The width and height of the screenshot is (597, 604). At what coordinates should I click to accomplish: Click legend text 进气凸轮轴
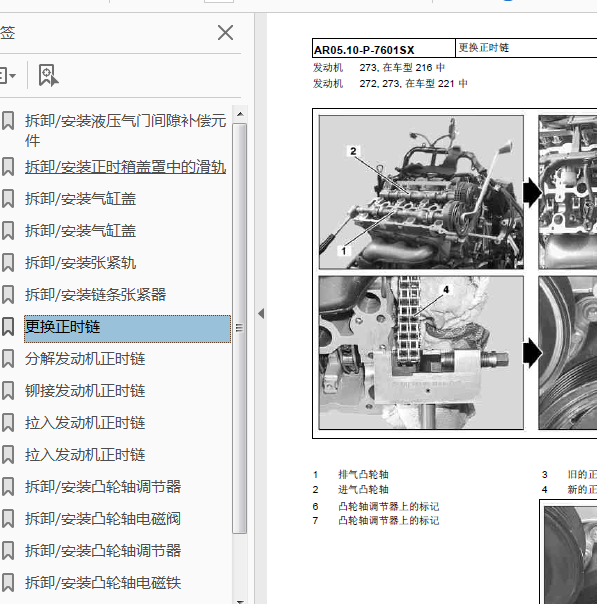[x=363, y=489]
